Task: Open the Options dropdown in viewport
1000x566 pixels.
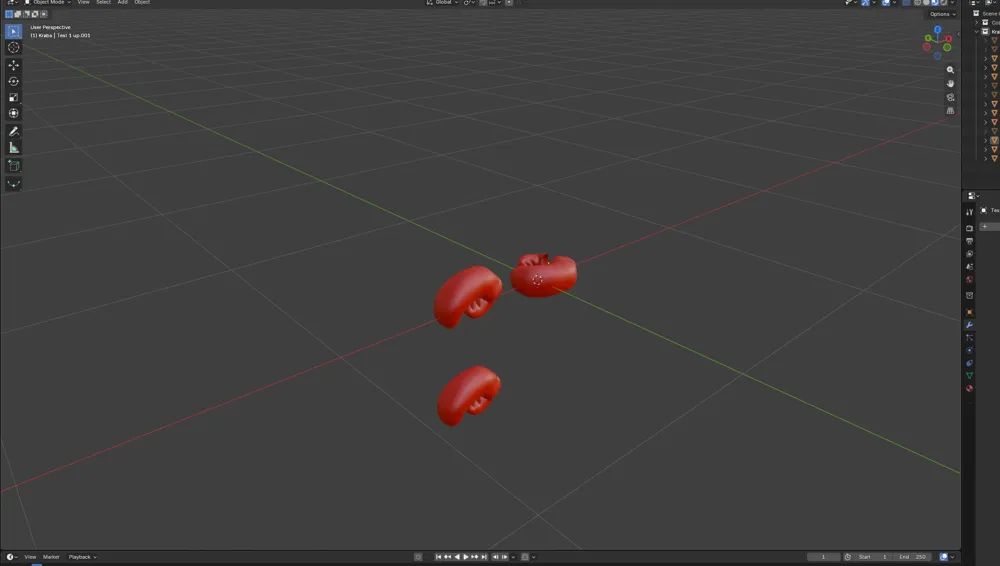Action: click(943, 14)
